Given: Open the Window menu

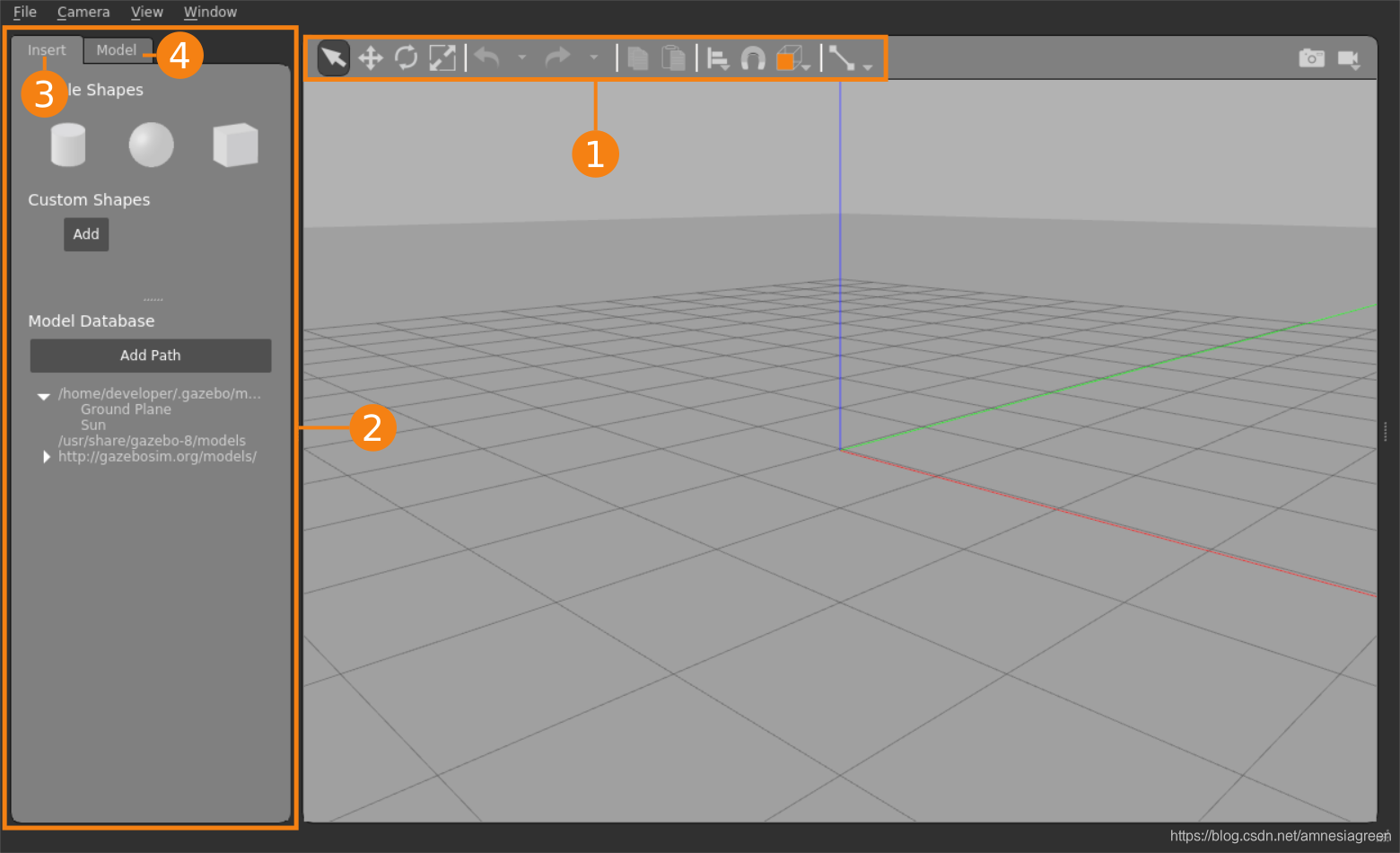Looking at the screenshot, I should pos(210,12).
